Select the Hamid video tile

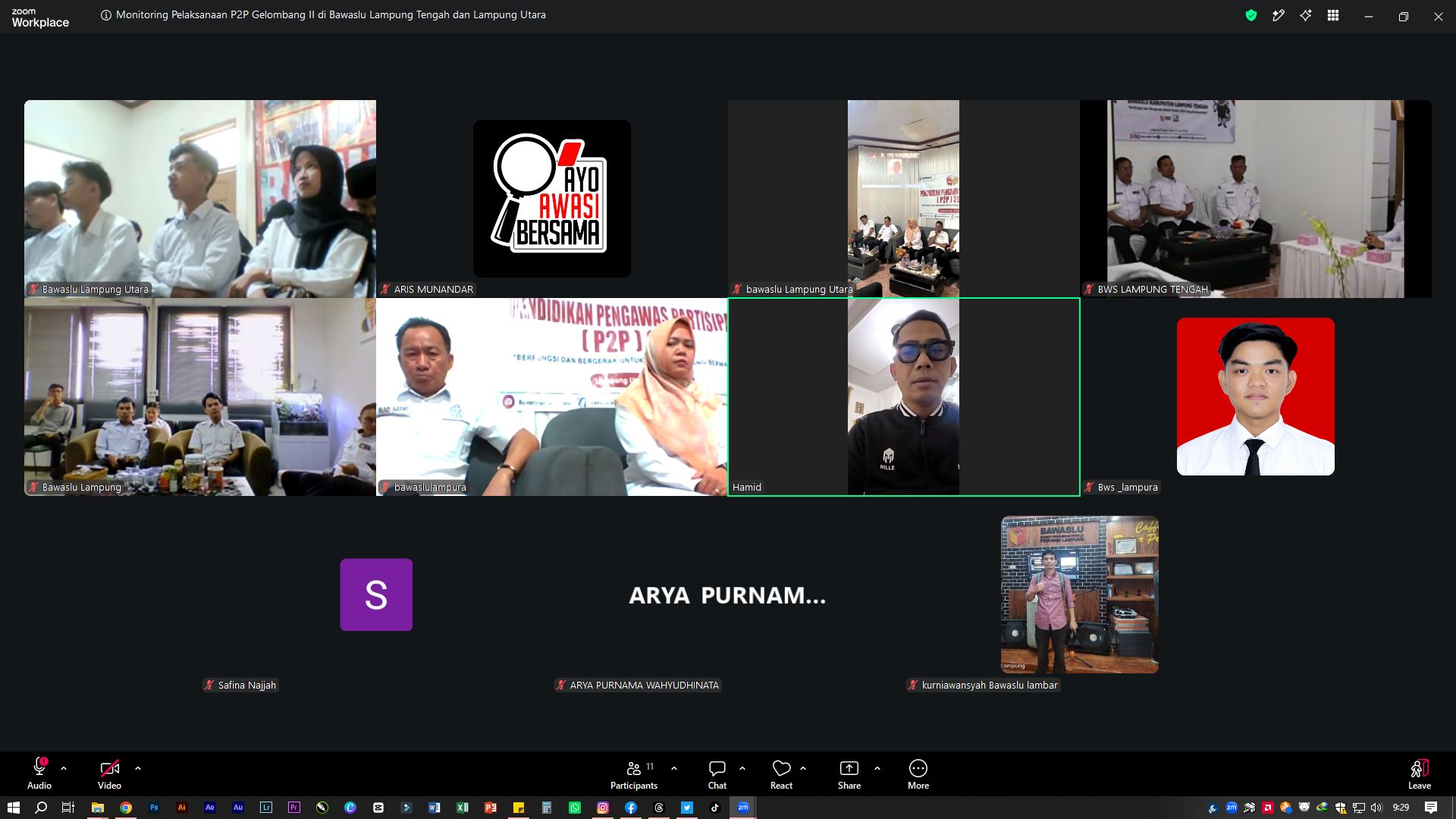click(904, 397)
